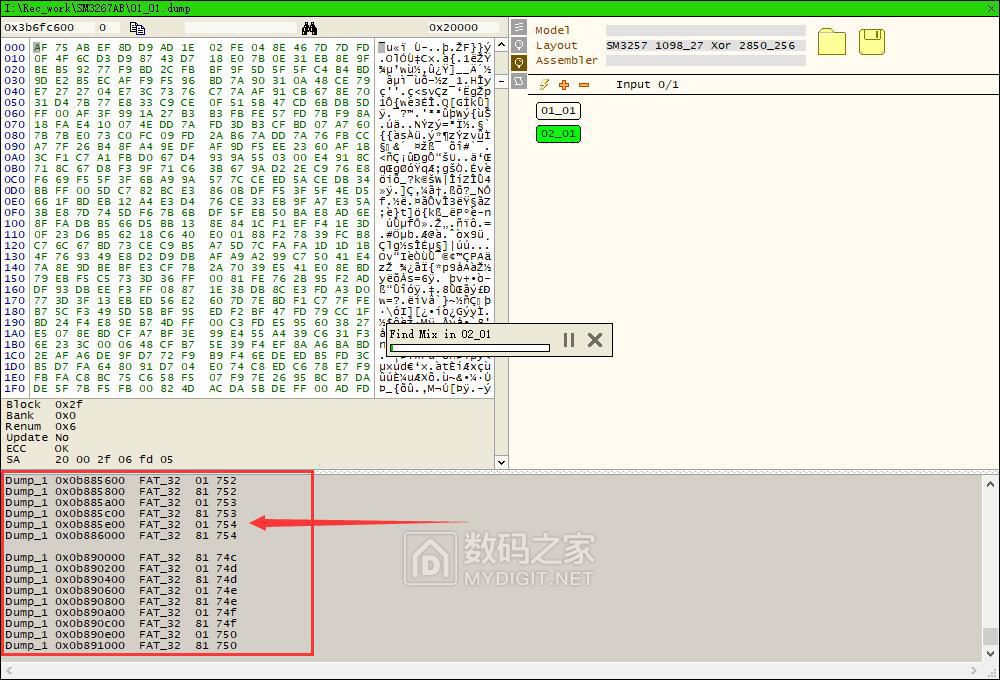Viewport: 1000px width, 680px height.
Task: Select log row 0x0b886000 FAT_32 81 754
Action: click(x=121, y=535)
